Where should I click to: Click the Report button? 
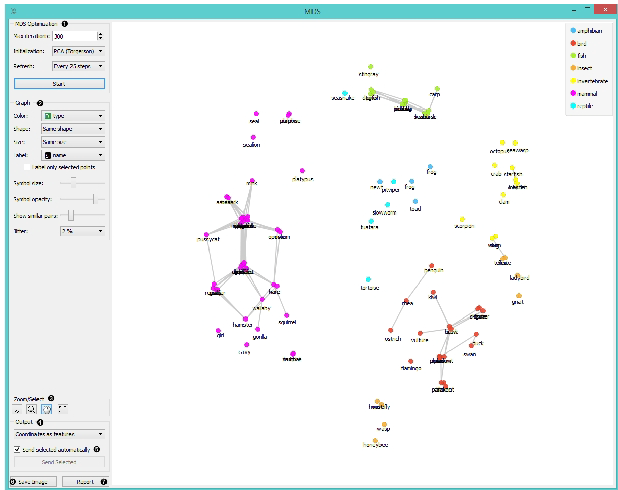pos(86,482)
